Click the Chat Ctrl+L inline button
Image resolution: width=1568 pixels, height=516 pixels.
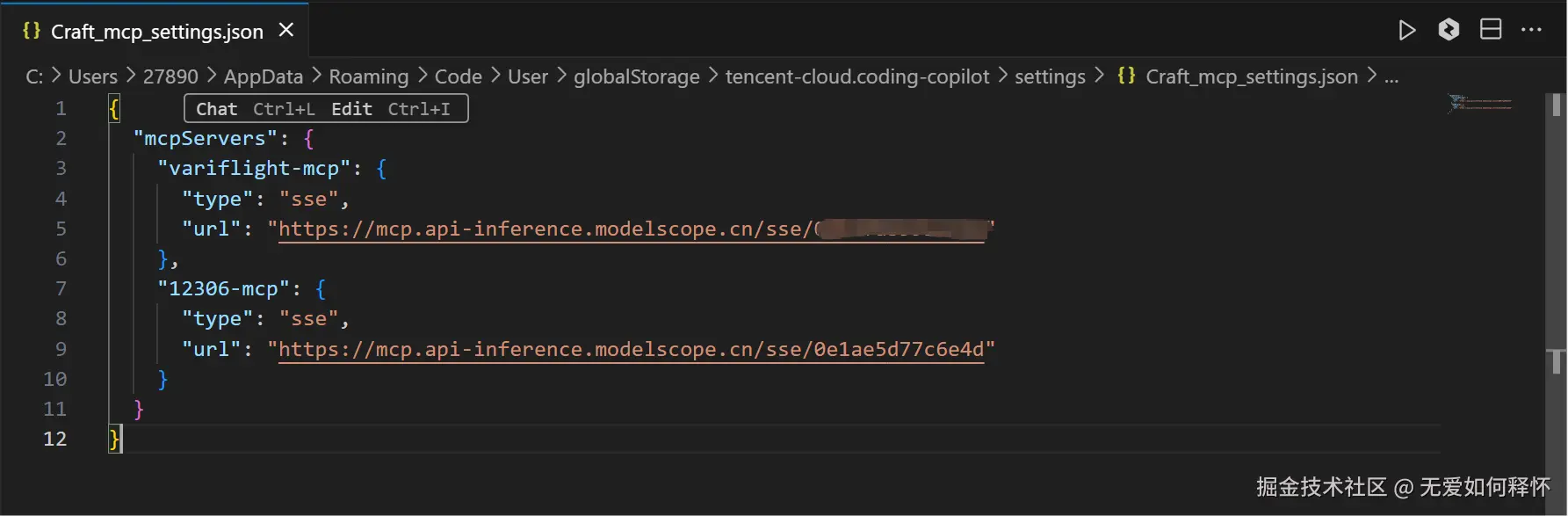pos(255,109)
